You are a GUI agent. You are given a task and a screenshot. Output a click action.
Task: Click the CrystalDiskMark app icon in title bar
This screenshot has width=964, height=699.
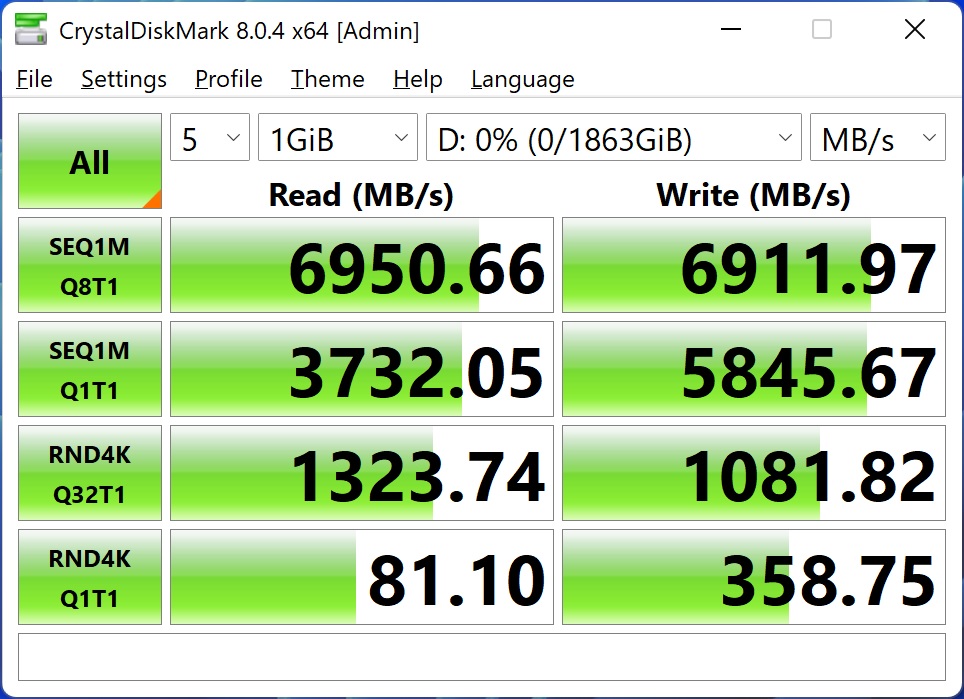pyautogui.click(x=31, y=29)
